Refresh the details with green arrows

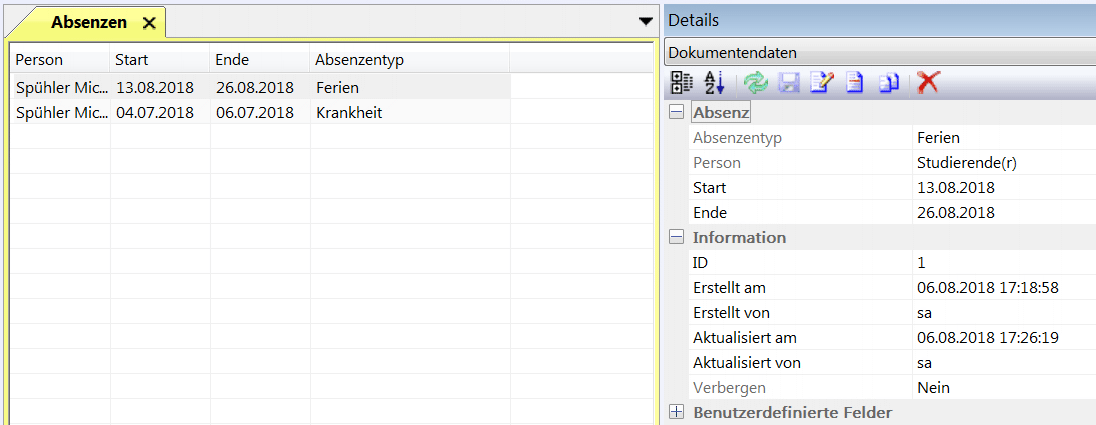tap(756, 84)
